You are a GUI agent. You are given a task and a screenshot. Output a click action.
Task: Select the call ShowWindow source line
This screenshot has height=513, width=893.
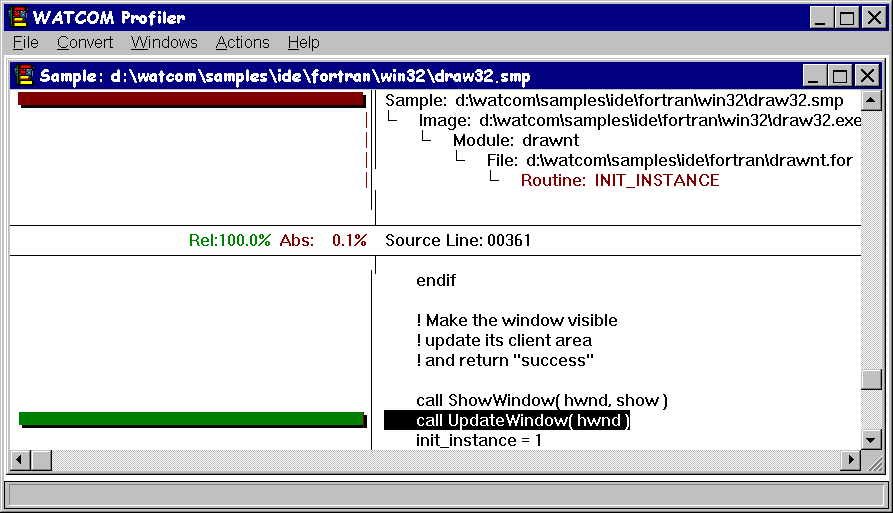[541, 400]
